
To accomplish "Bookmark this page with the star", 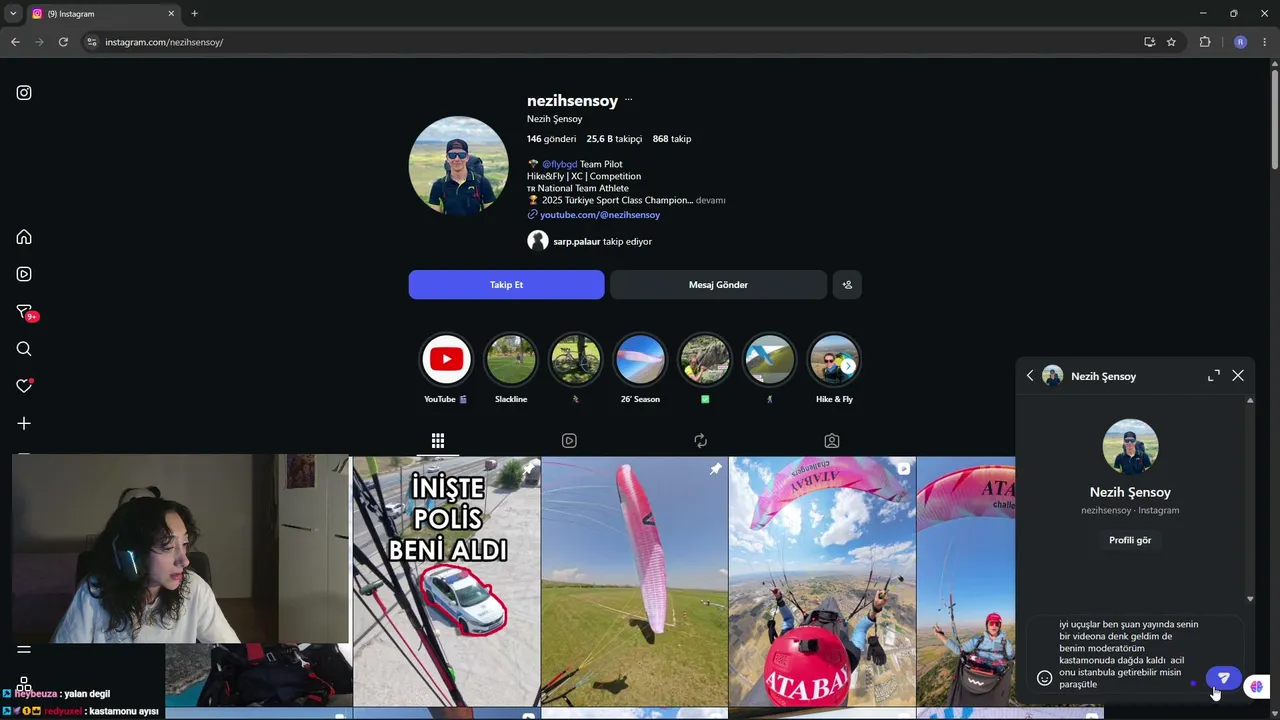I will coord(1171,42).
